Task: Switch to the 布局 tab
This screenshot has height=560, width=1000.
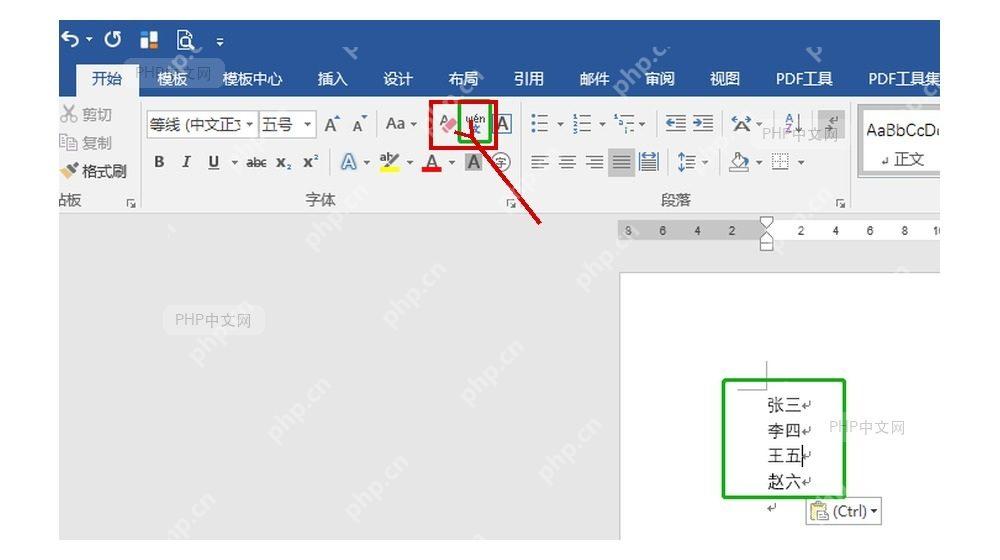Action: click(x=463, y=79)
